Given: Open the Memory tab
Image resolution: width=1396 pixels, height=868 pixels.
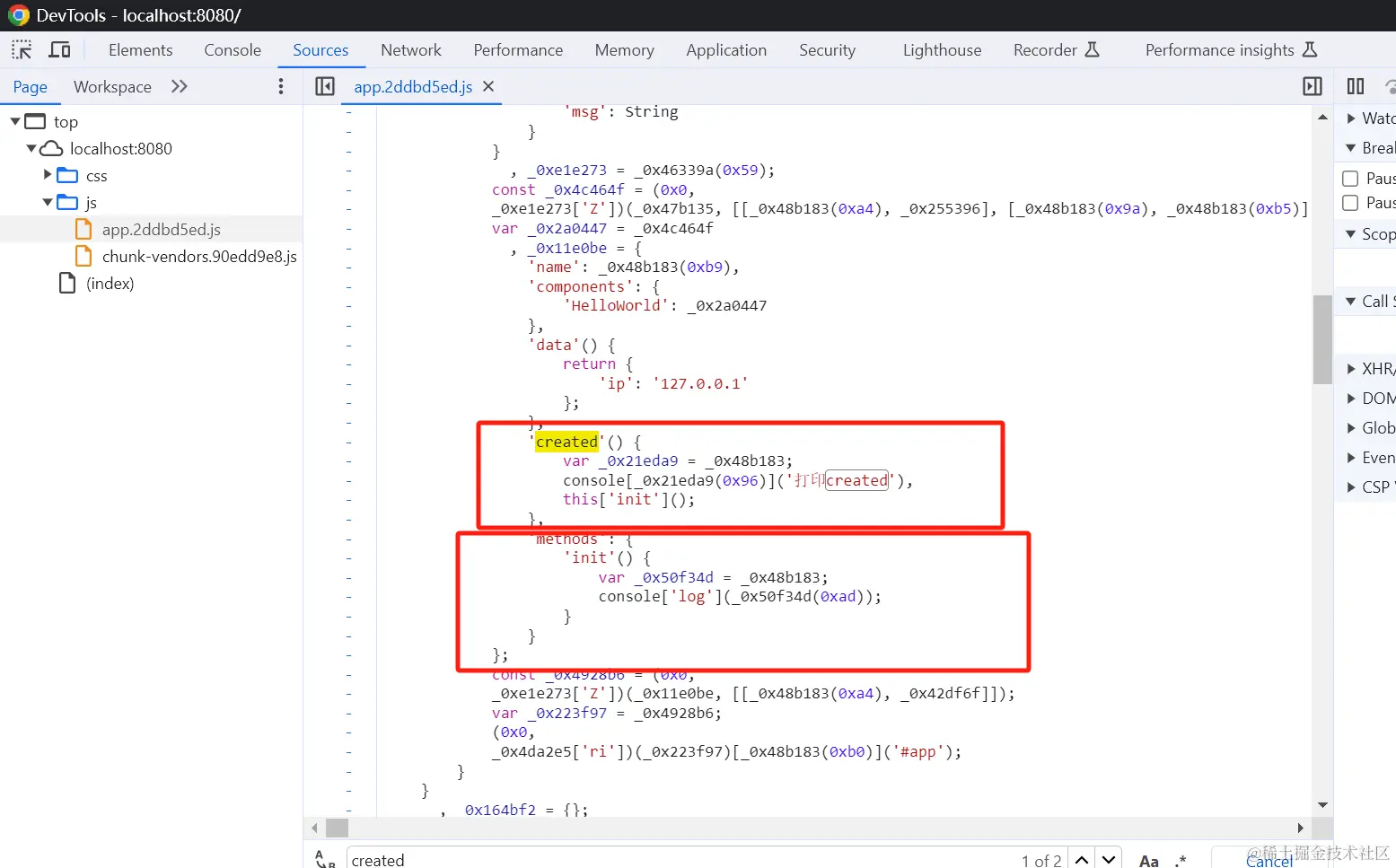Looking at the screenshot, I should (x=624, y=50).
